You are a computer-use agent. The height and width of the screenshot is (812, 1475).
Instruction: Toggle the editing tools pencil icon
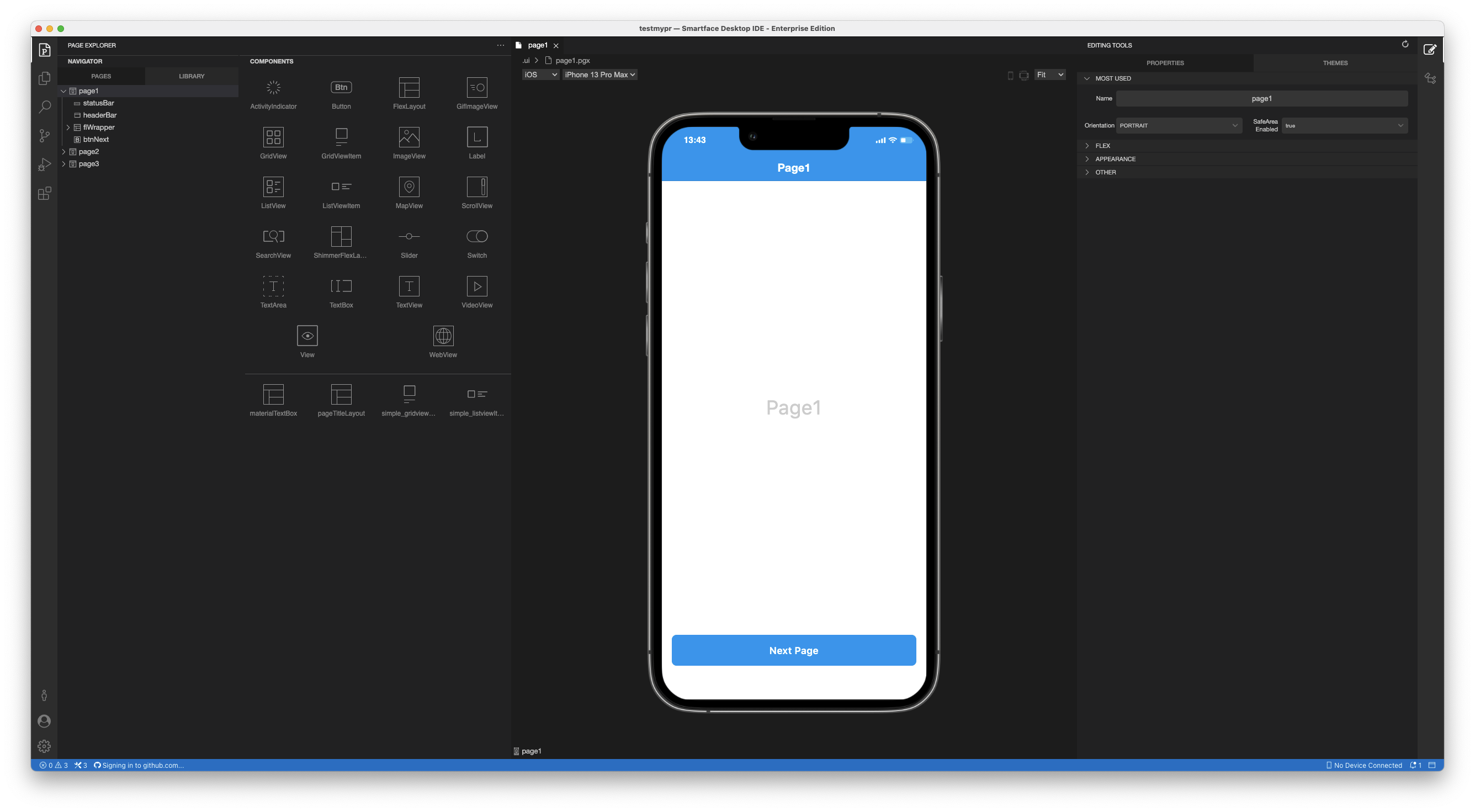[x=1430, y=50]
